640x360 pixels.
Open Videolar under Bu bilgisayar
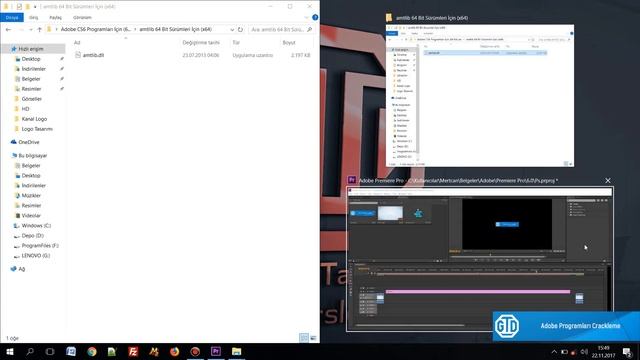tap(31, 216)
